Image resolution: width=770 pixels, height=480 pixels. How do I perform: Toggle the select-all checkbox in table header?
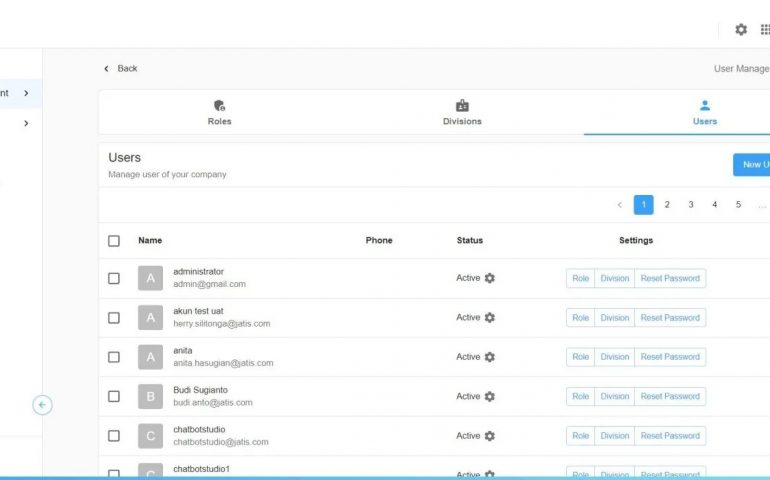point(114,241)
